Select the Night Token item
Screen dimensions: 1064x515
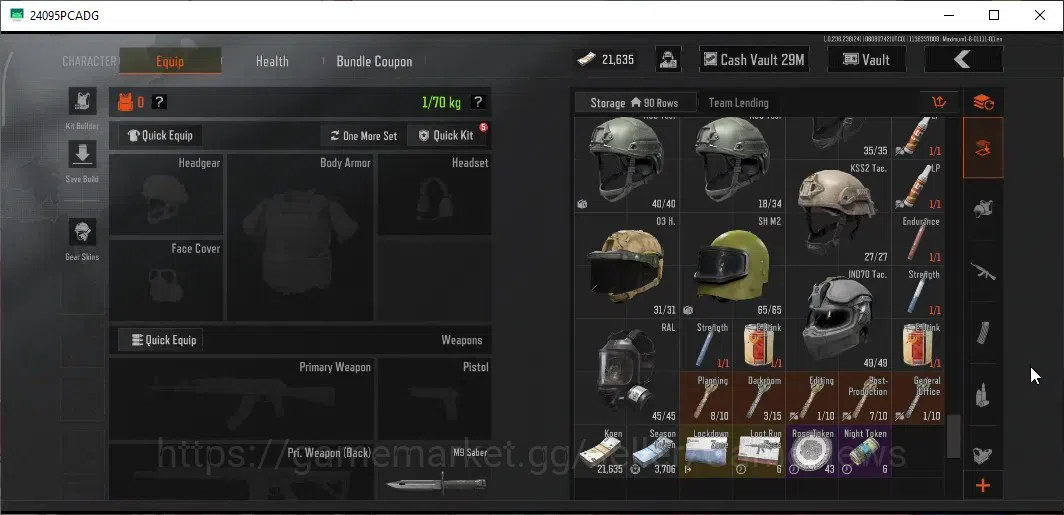point(865,451)
